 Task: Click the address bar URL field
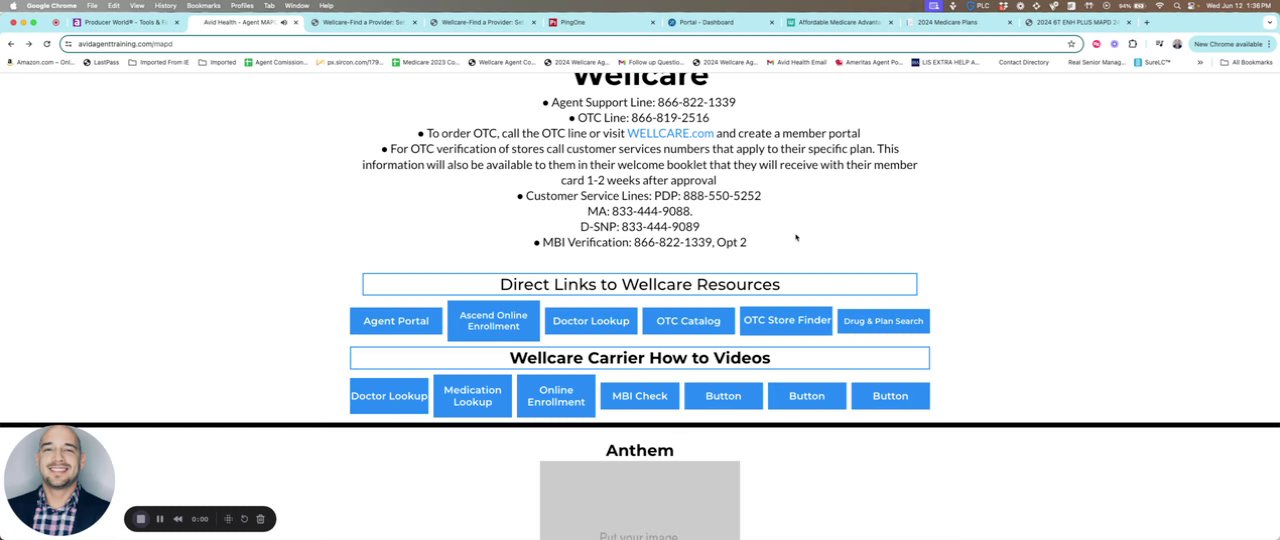pos(570,44)
